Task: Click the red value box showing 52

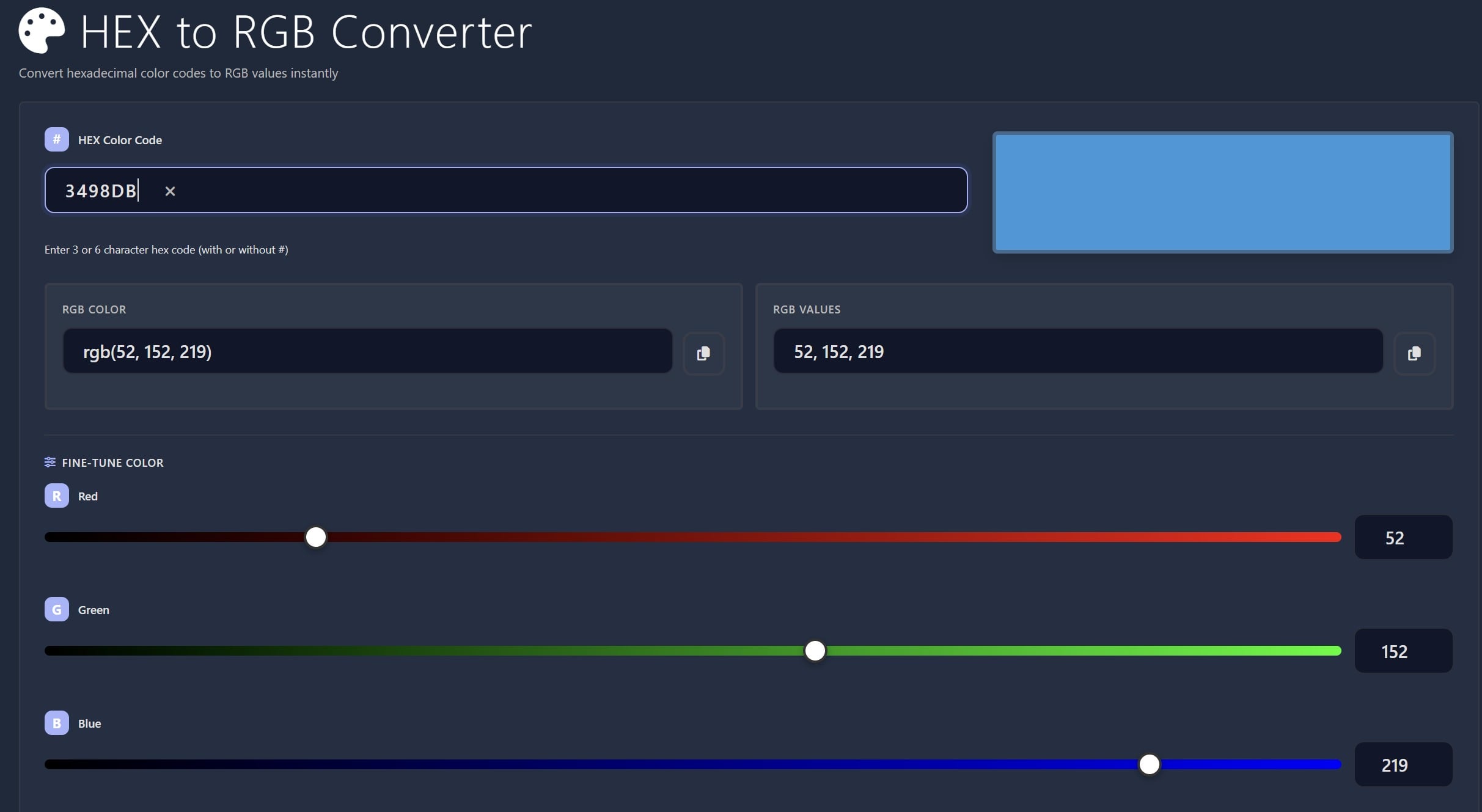Action: (1403, 537)
